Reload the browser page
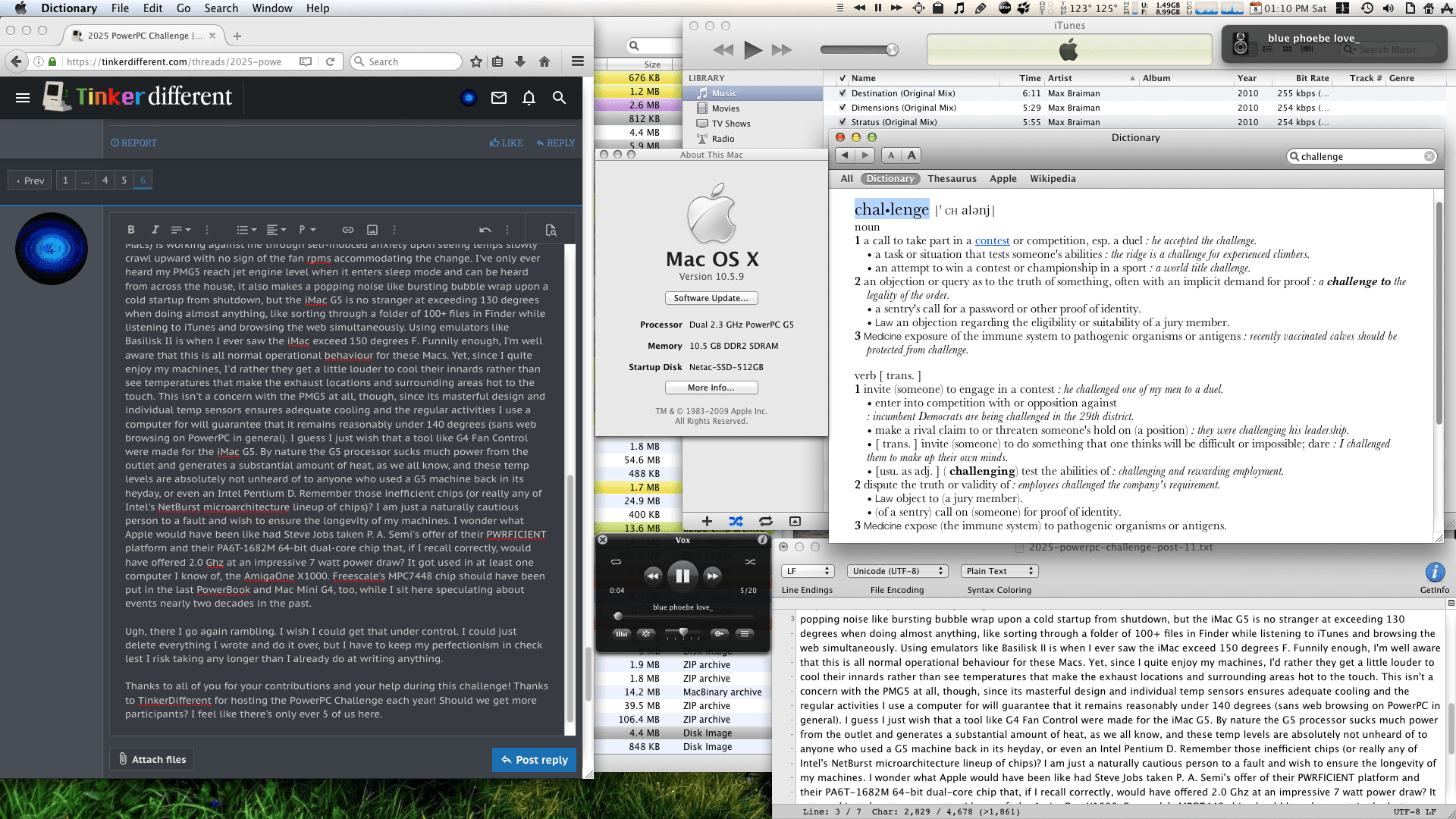 331,61
